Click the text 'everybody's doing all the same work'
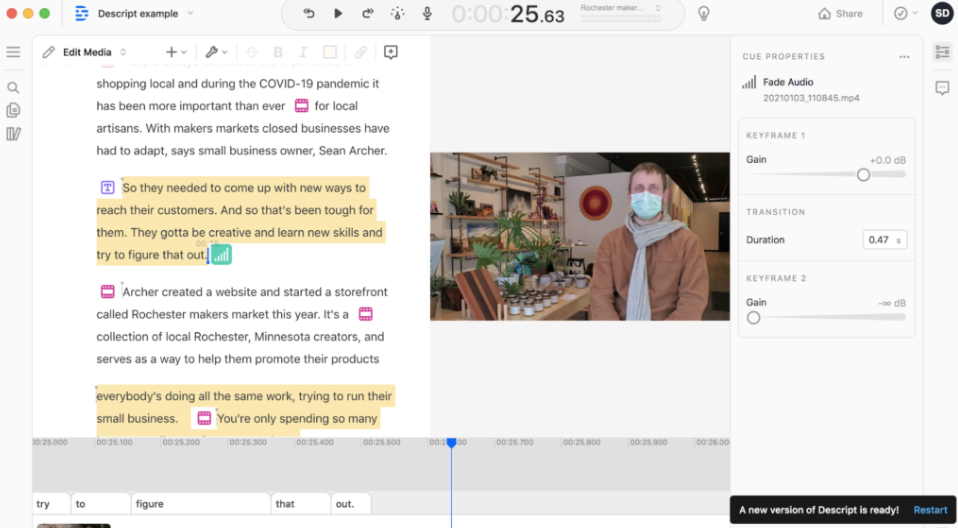 194,396
